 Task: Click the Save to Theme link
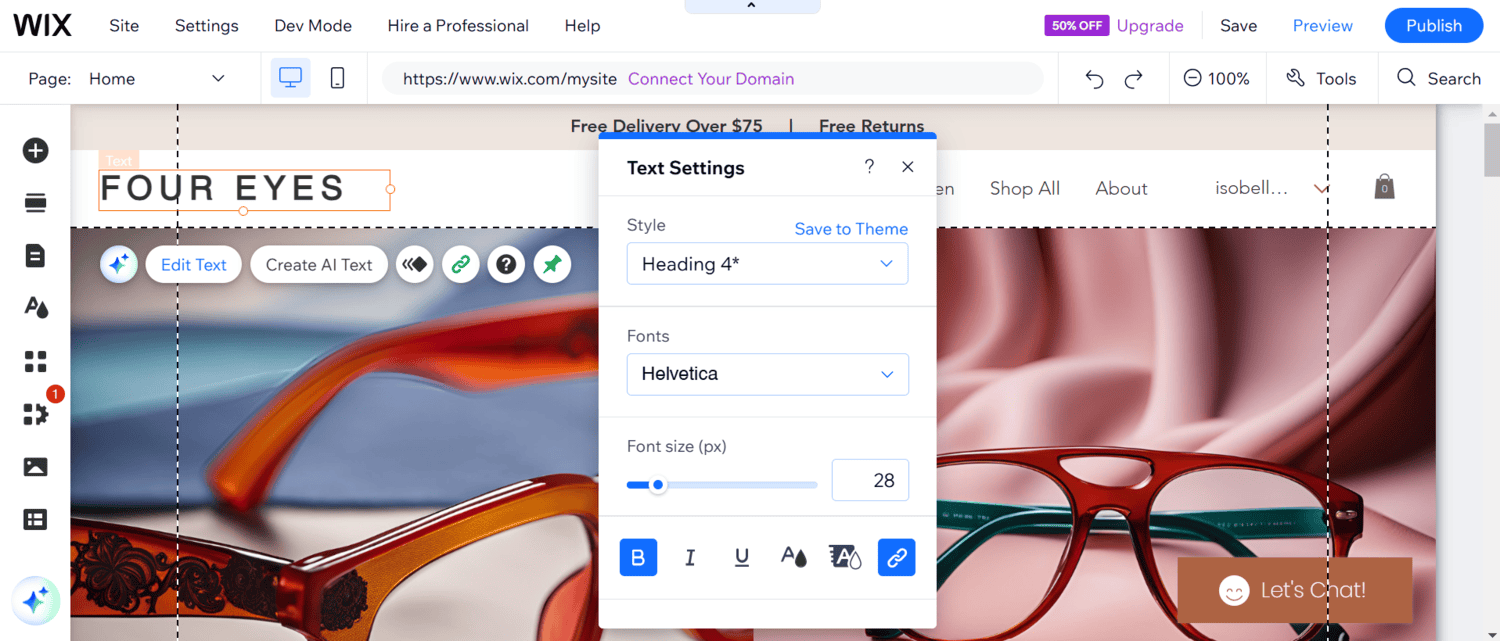851,229
